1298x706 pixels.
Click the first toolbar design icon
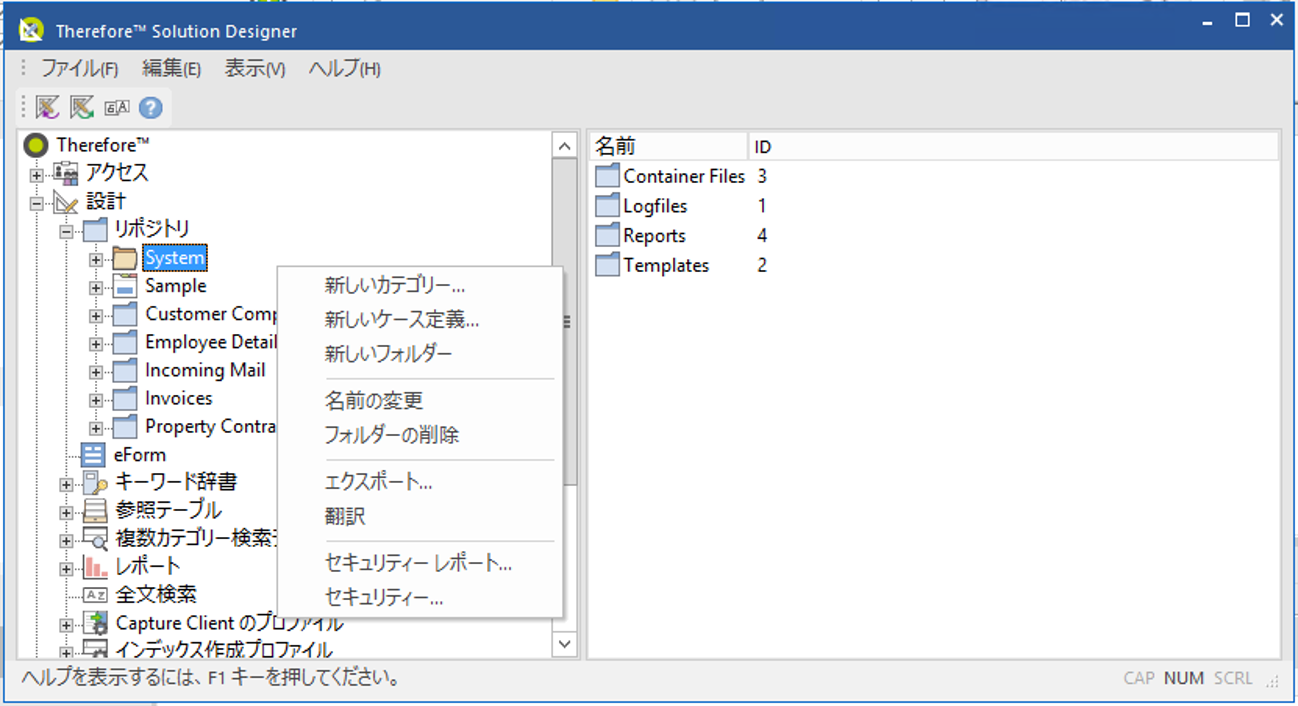click(x=47, y=107)
